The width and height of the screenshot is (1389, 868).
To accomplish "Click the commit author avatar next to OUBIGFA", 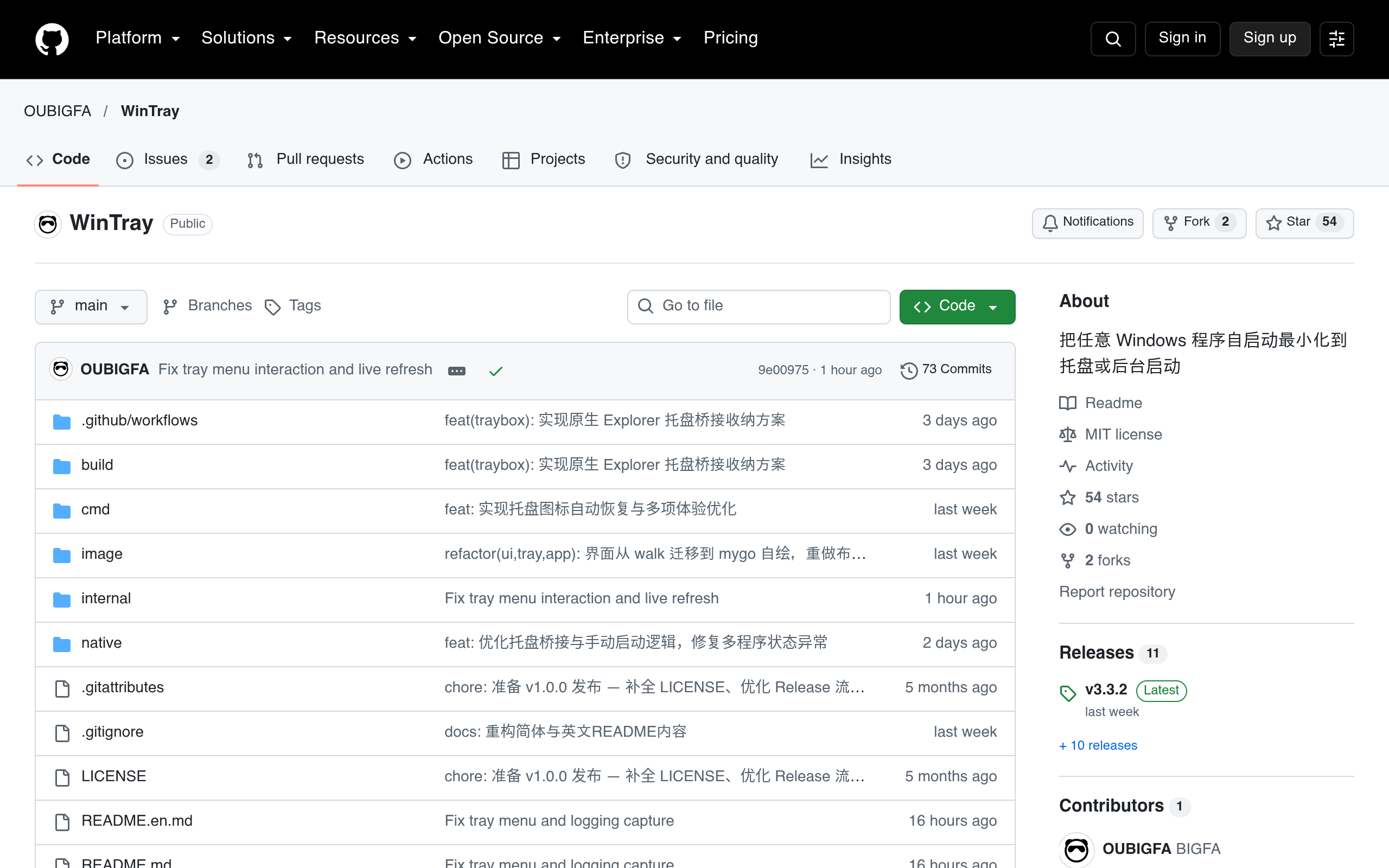I will [61, 369].
